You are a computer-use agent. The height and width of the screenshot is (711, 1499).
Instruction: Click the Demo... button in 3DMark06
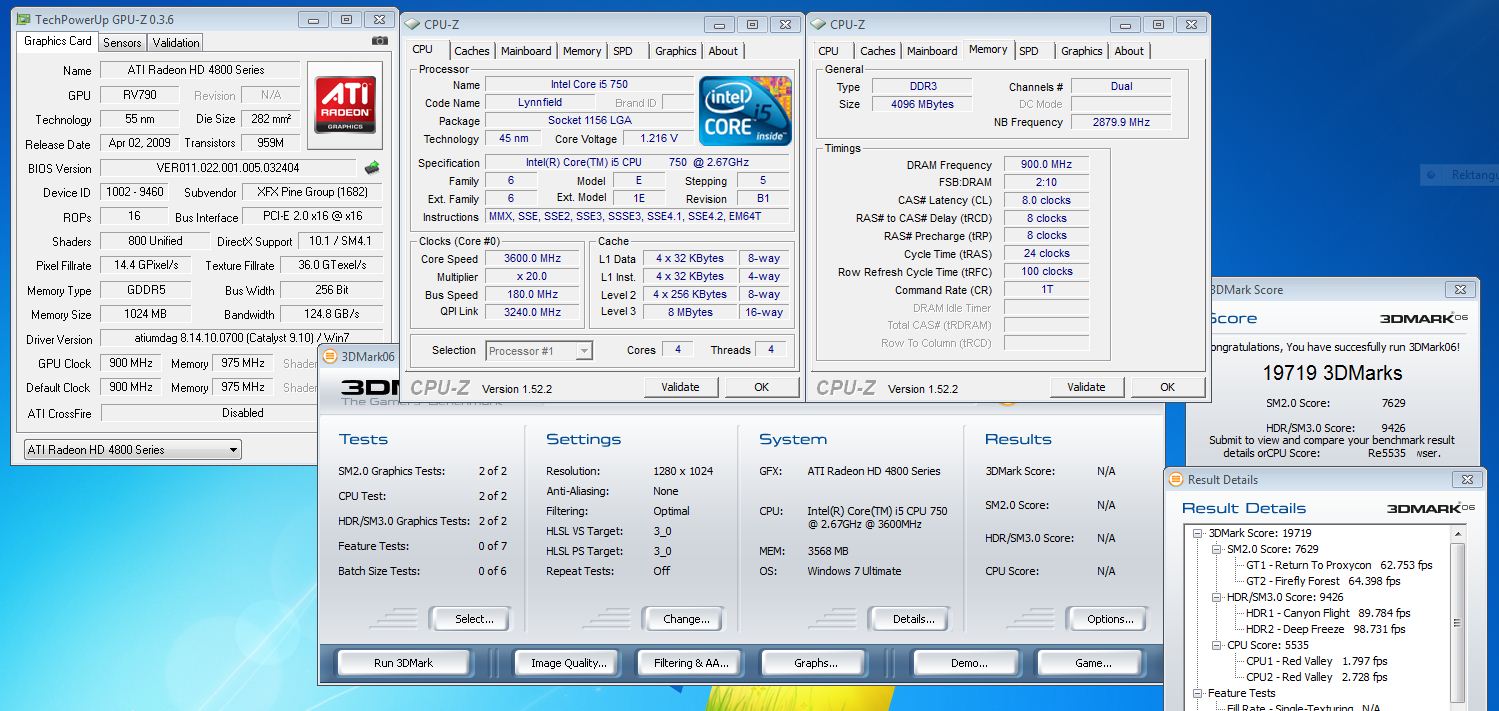pyautogui.click(x=969, y=663)
